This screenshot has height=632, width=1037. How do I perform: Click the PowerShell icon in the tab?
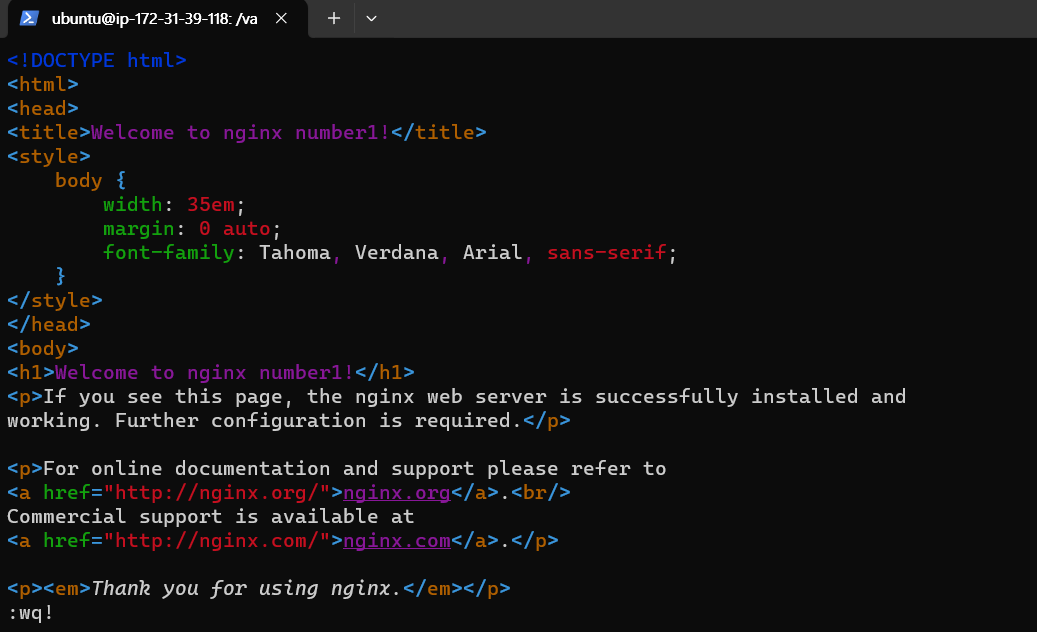pyautogui.click(x=28, y=18)
